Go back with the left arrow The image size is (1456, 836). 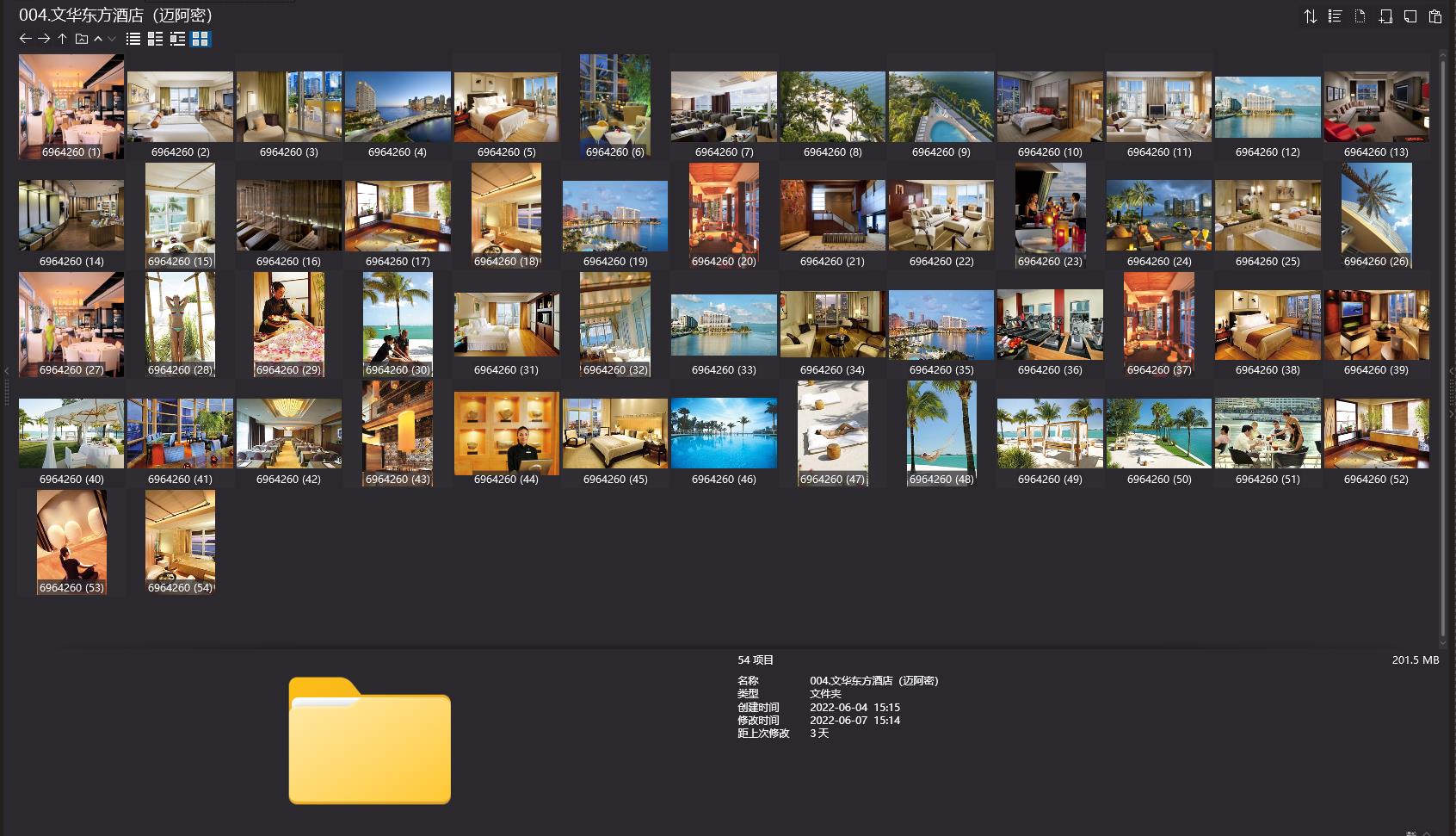pos(25,39)
